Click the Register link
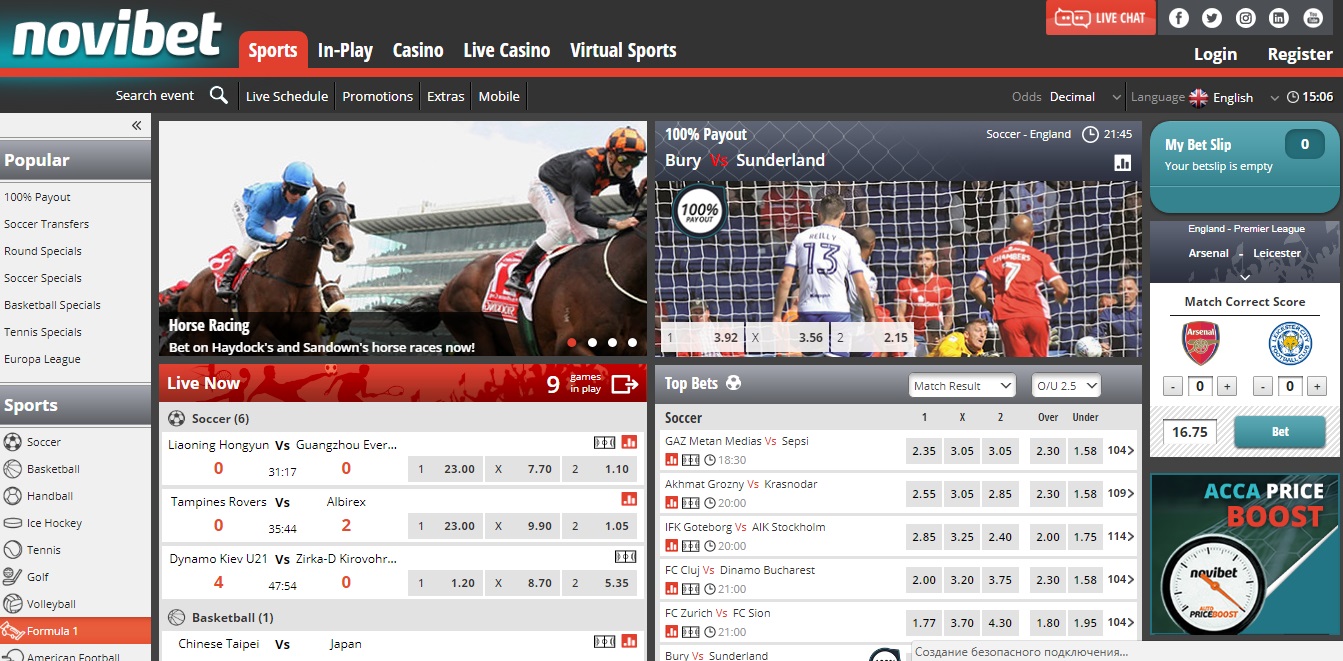The height and width of the screenshot is (661, 1343). (1300, 54)
